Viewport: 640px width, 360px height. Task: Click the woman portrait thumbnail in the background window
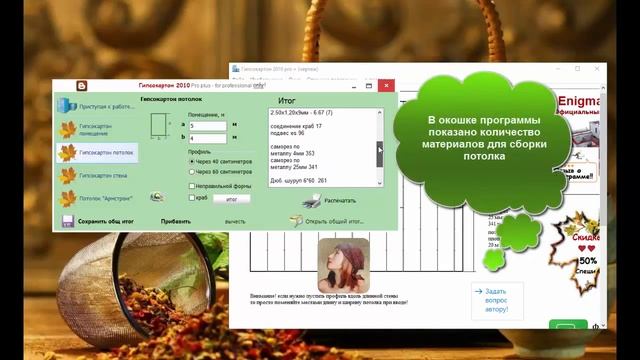point(344,266)
